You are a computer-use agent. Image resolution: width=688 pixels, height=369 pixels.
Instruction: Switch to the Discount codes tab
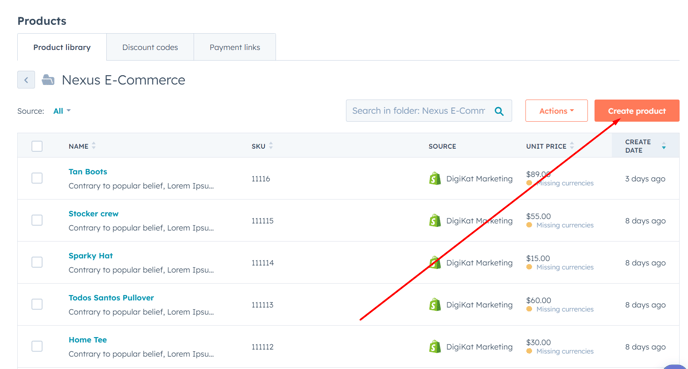click(150, 47)
